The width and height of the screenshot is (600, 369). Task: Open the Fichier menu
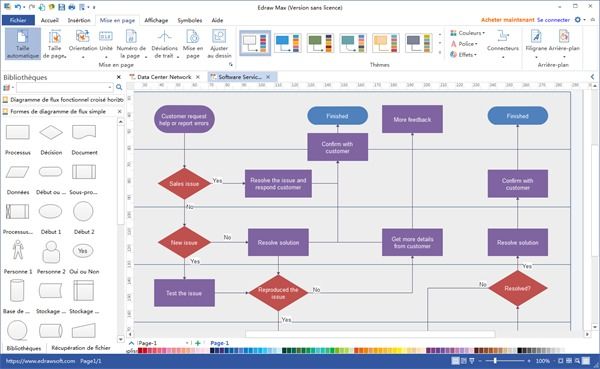18,20
